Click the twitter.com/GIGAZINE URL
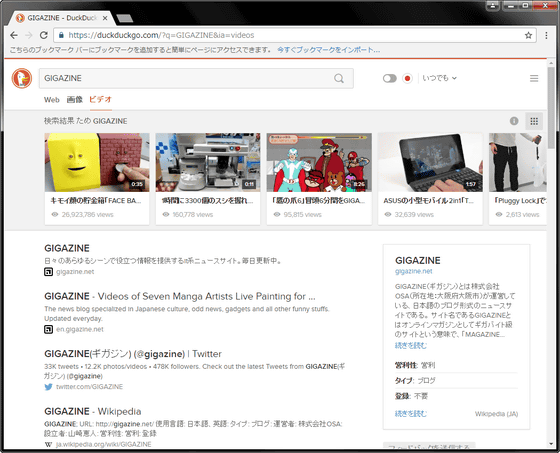This screenshot has width=560, height=453. point(89,387)
